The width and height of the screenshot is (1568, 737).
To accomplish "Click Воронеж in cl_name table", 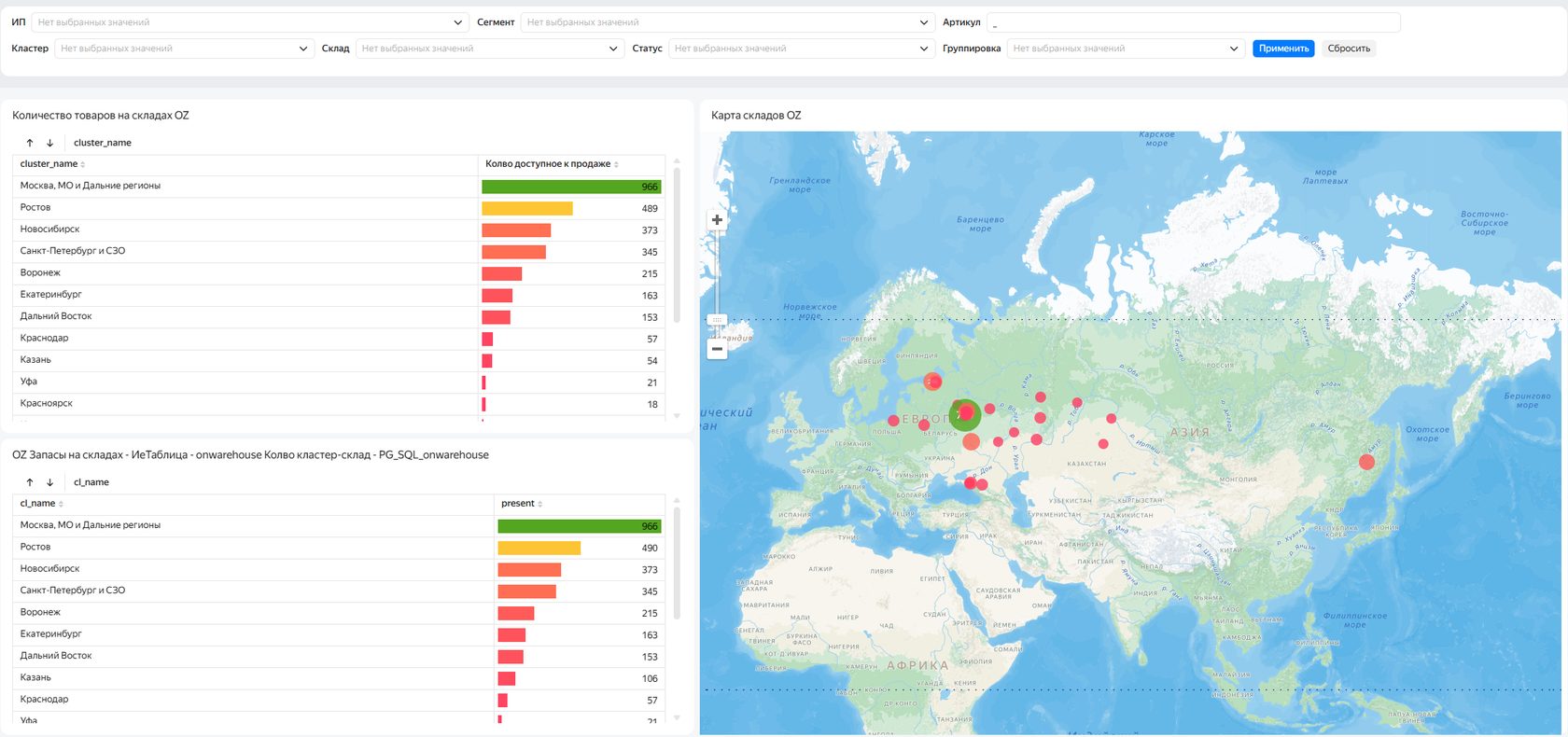I will pos(40,612).
